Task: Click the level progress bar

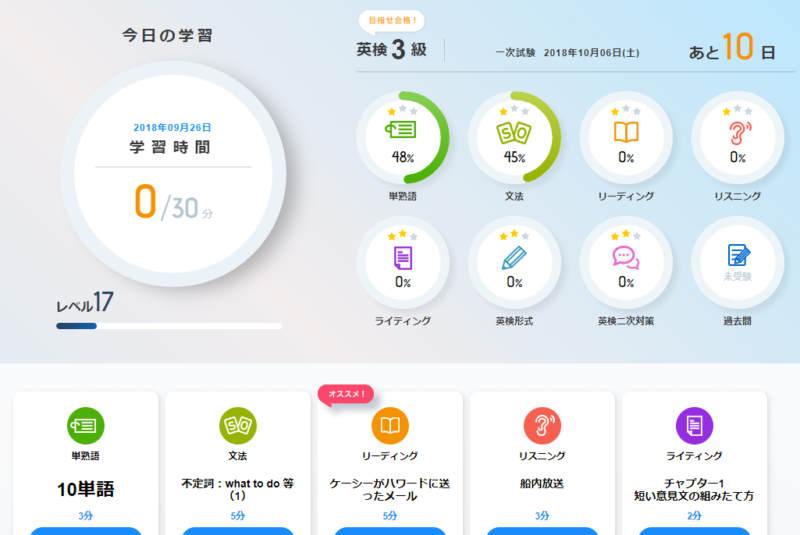Action: coord(169,326)
